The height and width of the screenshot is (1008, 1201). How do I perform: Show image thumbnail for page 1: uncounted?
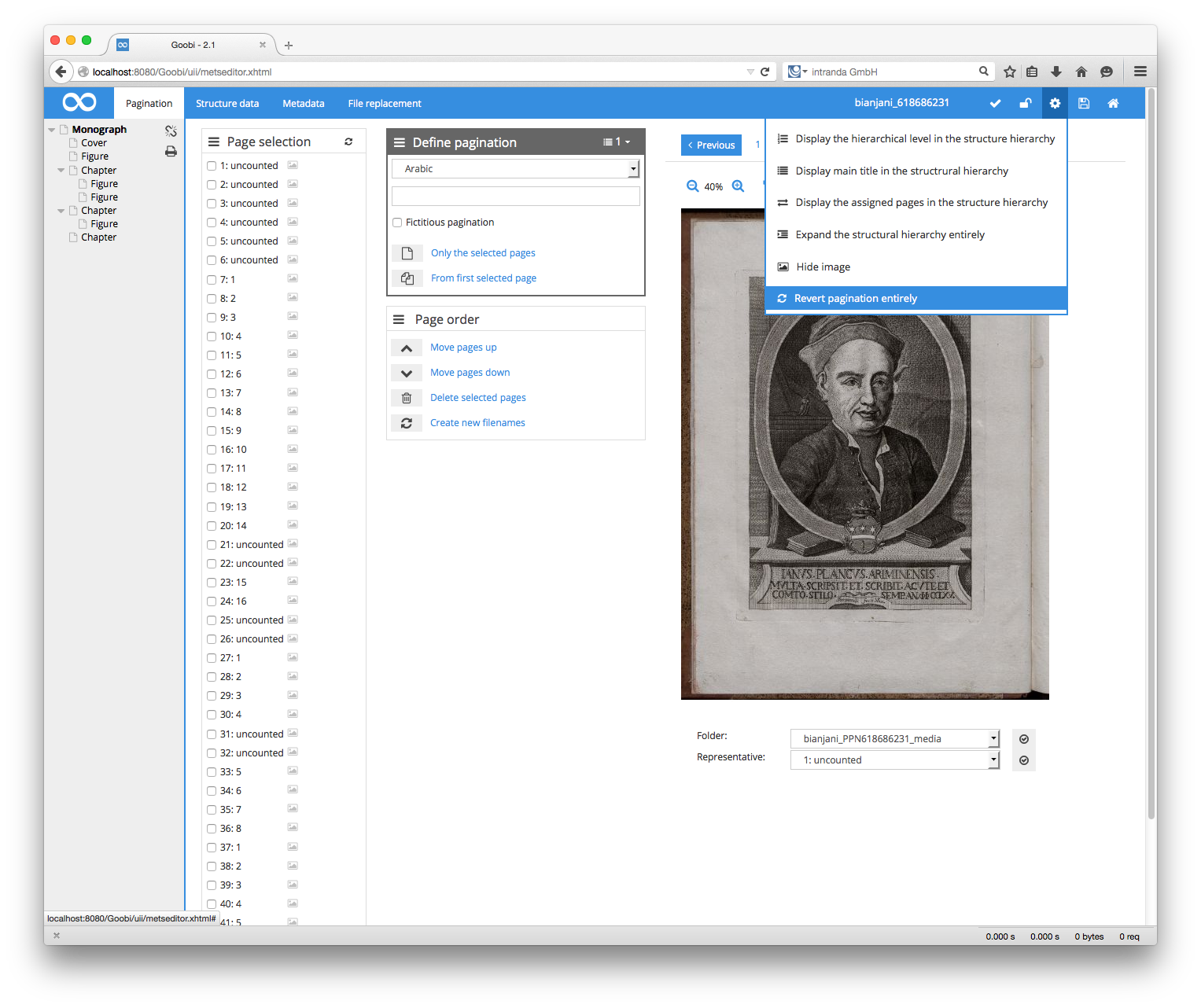coord(293,165)
